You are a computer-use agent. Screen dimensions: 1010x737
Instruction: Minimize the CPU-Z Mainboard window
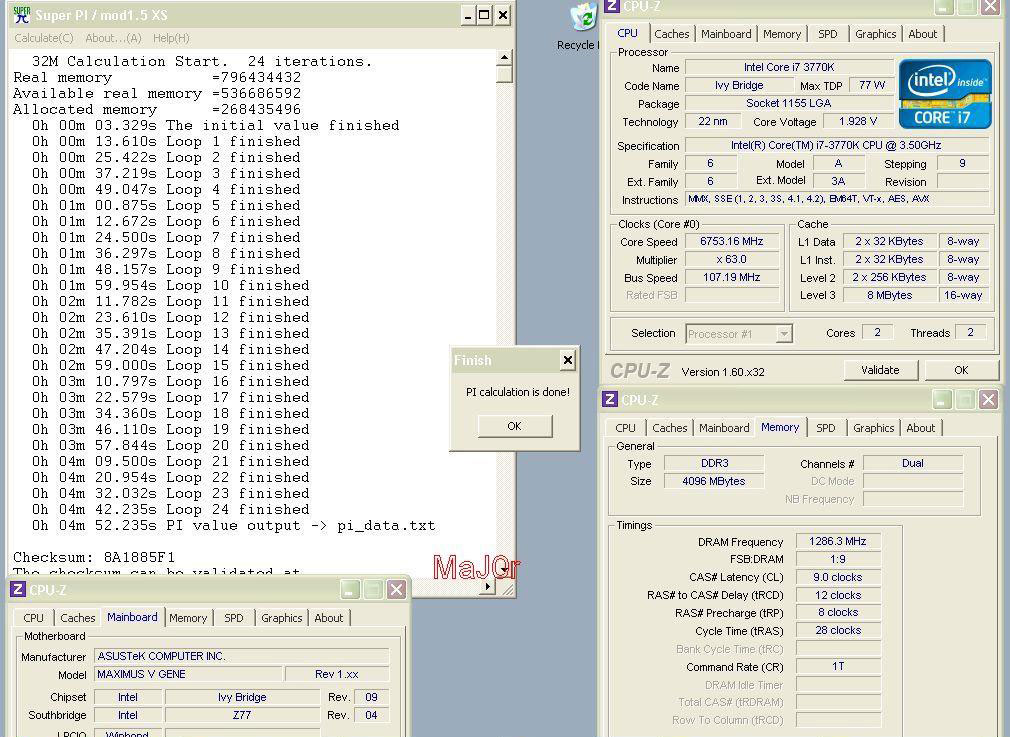350,589
